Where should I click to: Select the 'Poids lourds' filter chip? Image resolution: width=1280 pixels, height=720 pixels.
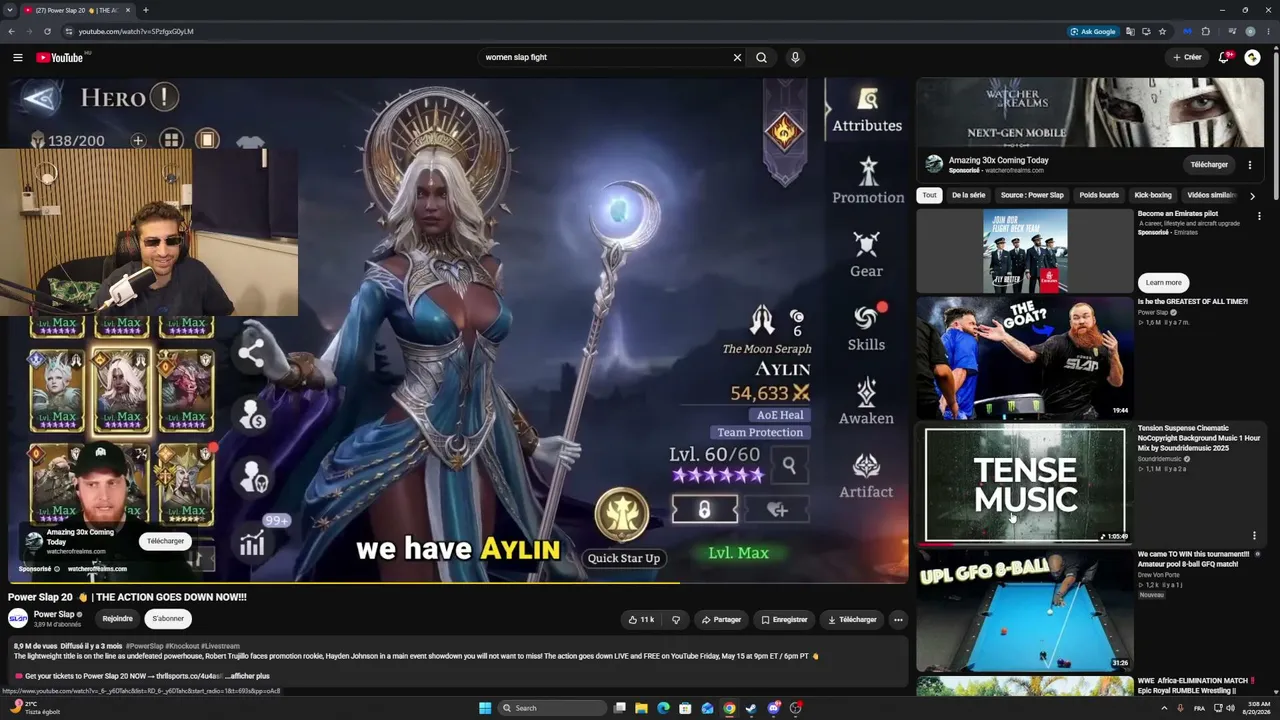[1099, 195]
